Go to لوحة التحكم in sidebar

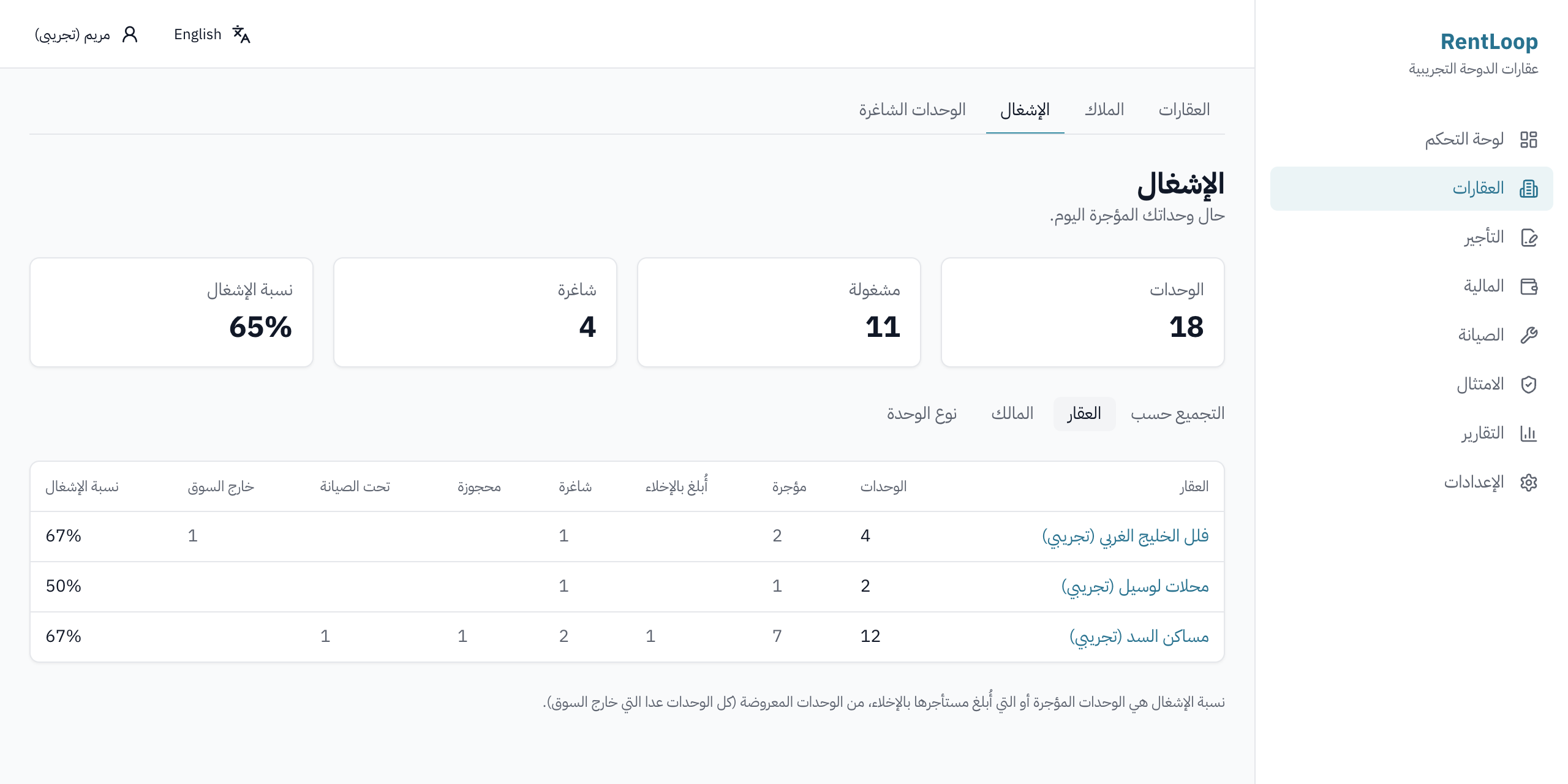1411,140
